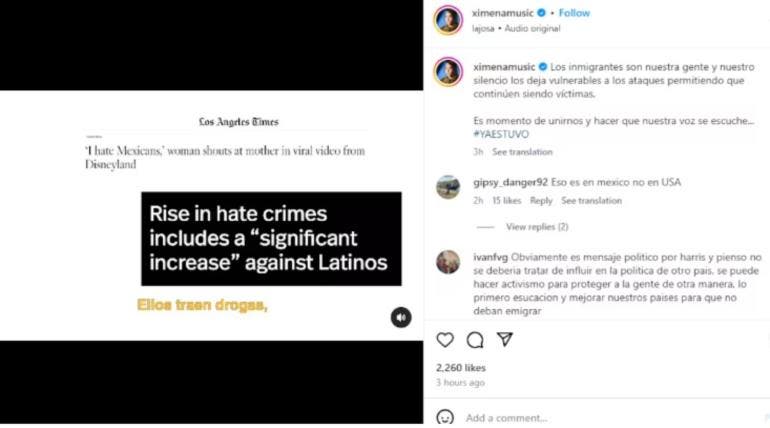Mute the video with the speaker icon

pos(401,317)
